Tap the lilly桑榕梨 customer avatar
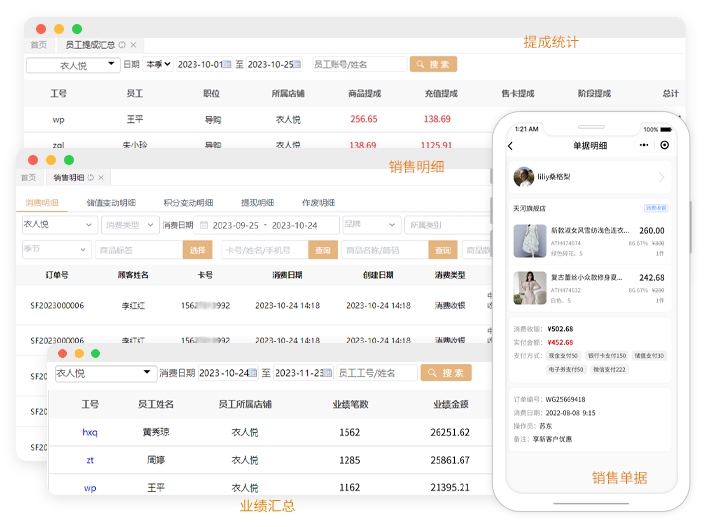This screenshot has height=527, width=704. click(523, 177)
